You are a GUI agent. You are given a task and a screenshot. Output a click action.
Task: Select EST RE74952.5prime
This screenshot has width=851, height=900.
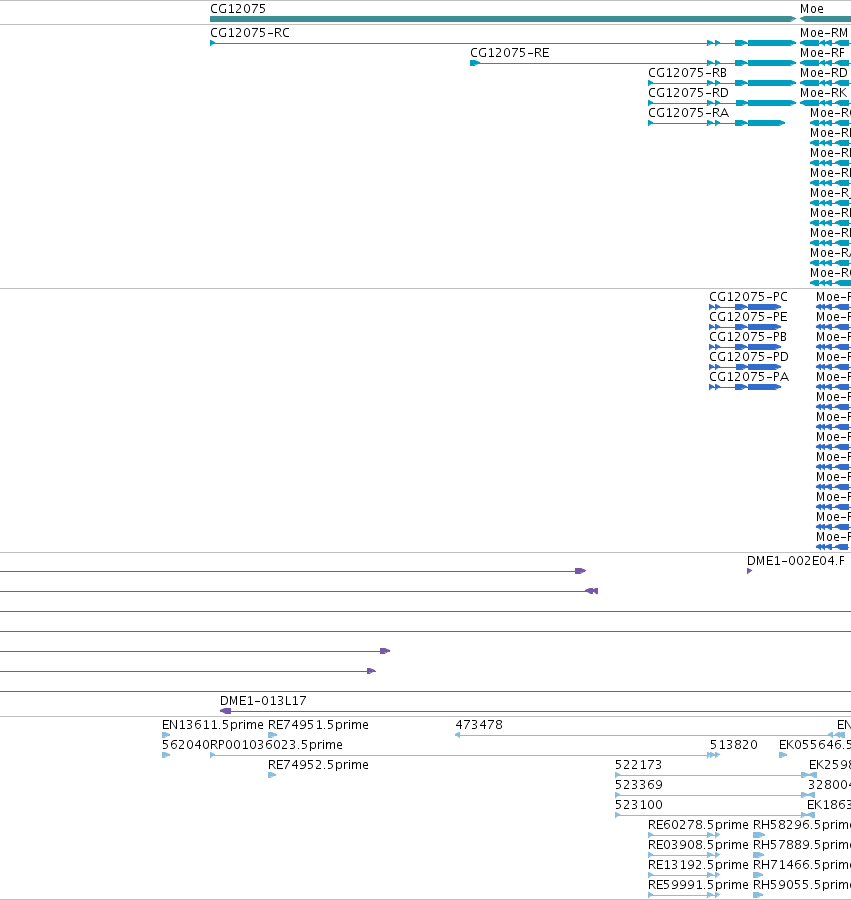click(x=318, y=765)
